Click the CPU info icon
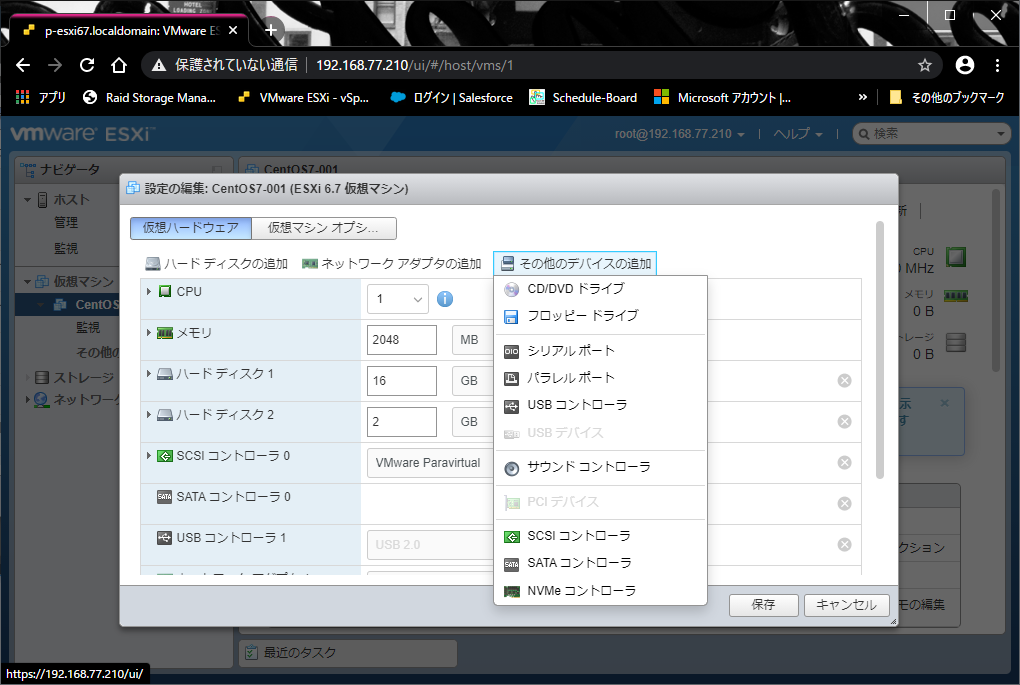Screen dimensions: 1020x685 445,299
